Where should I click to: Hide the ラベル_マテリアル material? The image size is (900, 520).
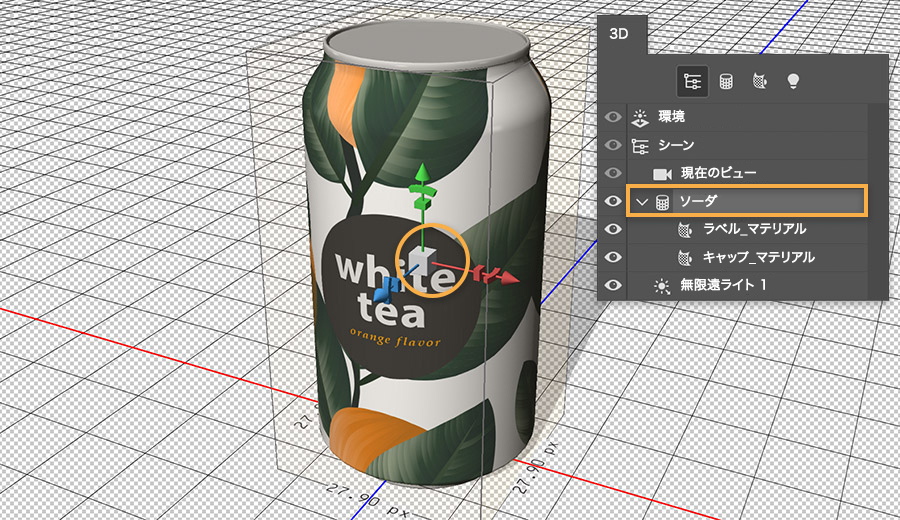tap(612, 229)
